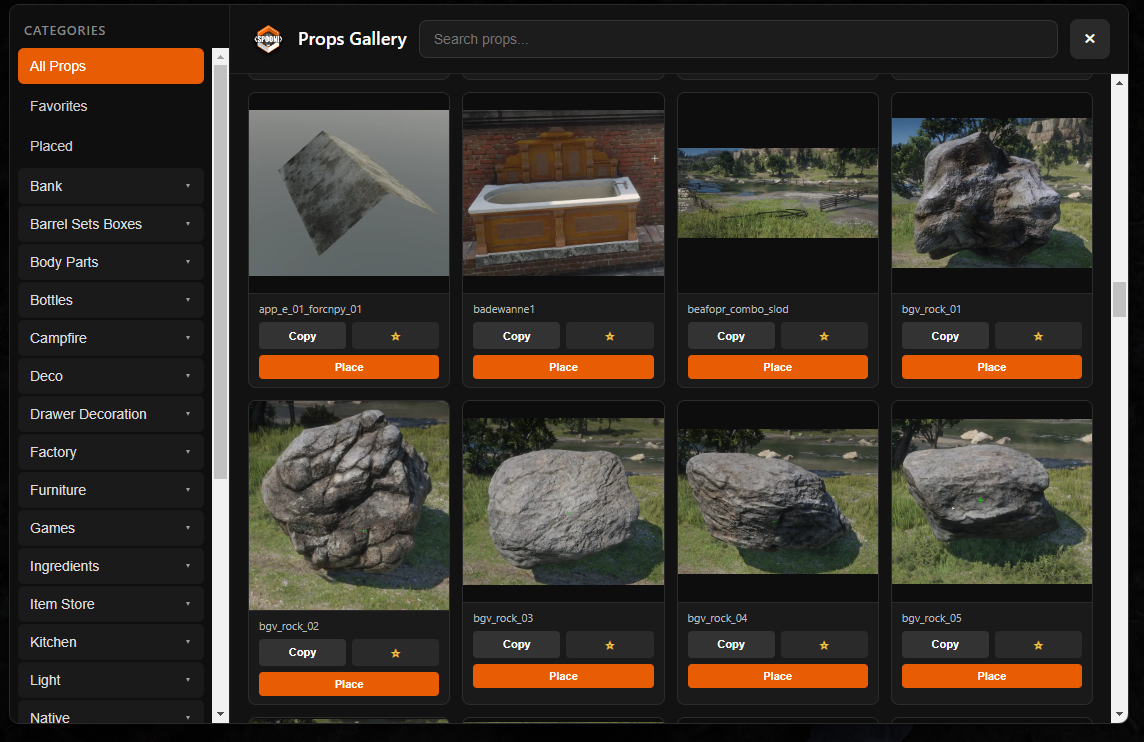Show the Favorites list
Screen dimensions: 1144x742
(x=111, y=106)
